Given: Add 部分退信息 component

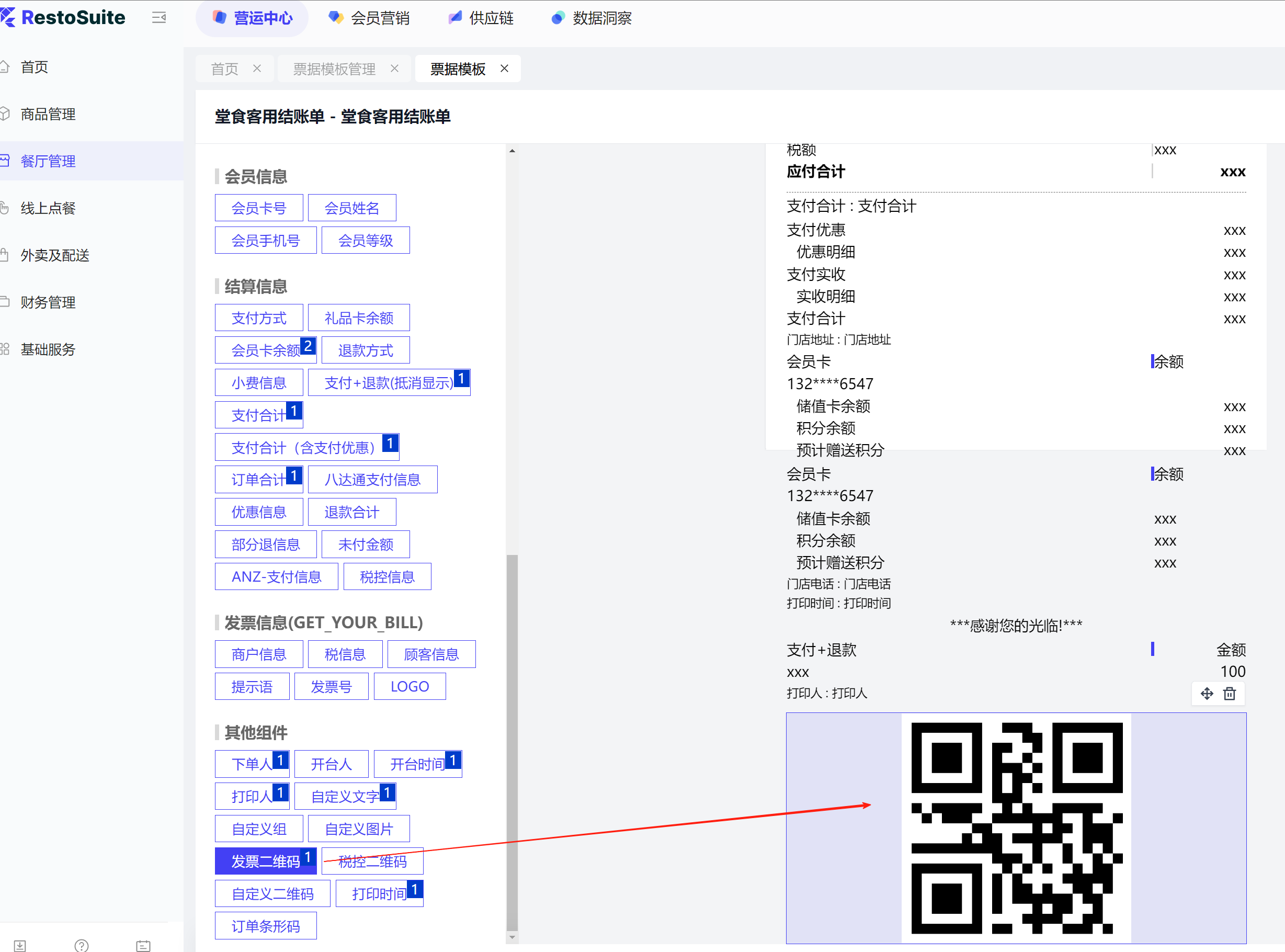Looking at the screenshot, I should point(266,545).
